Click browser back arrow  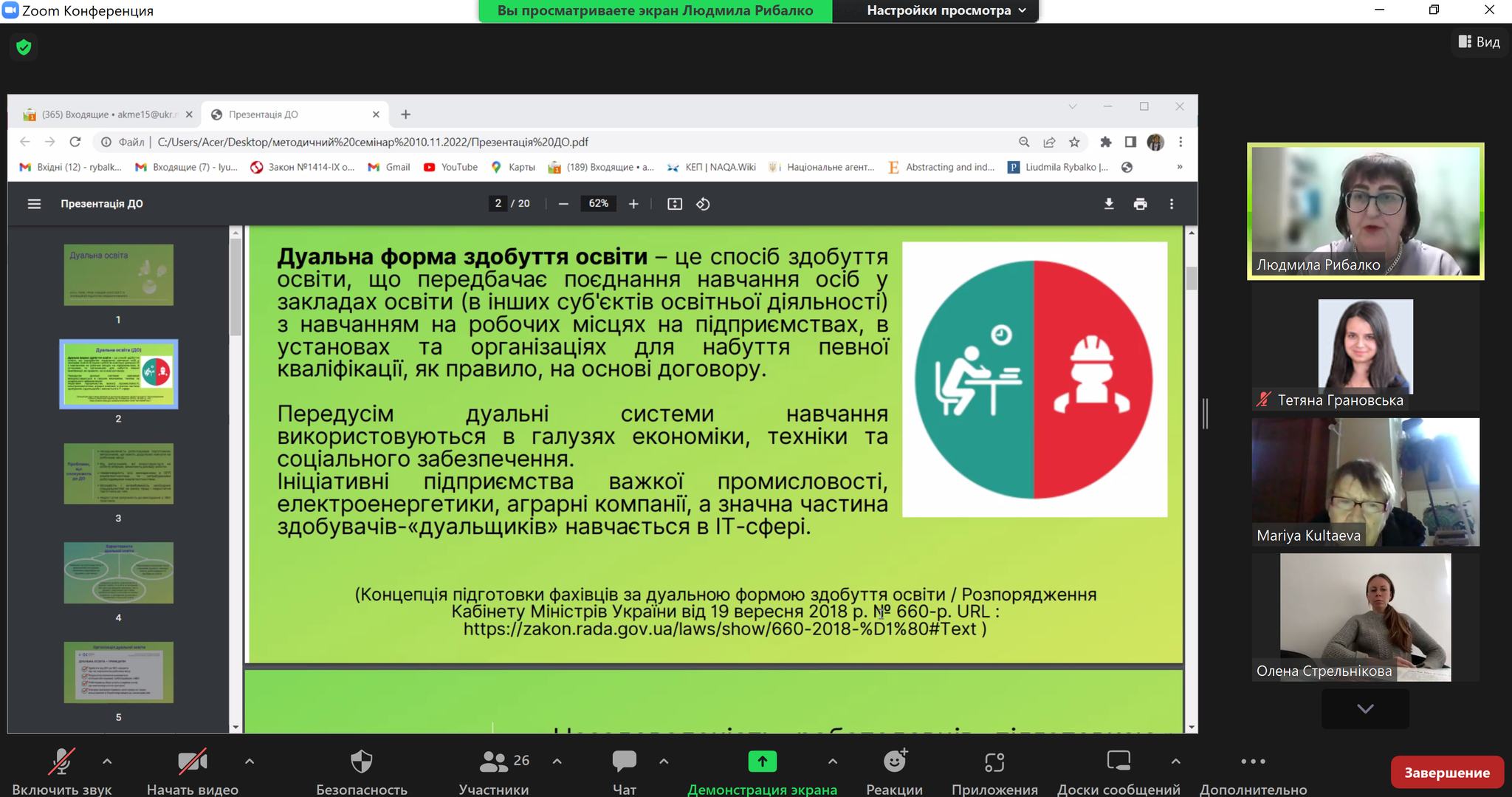(25, 142)
